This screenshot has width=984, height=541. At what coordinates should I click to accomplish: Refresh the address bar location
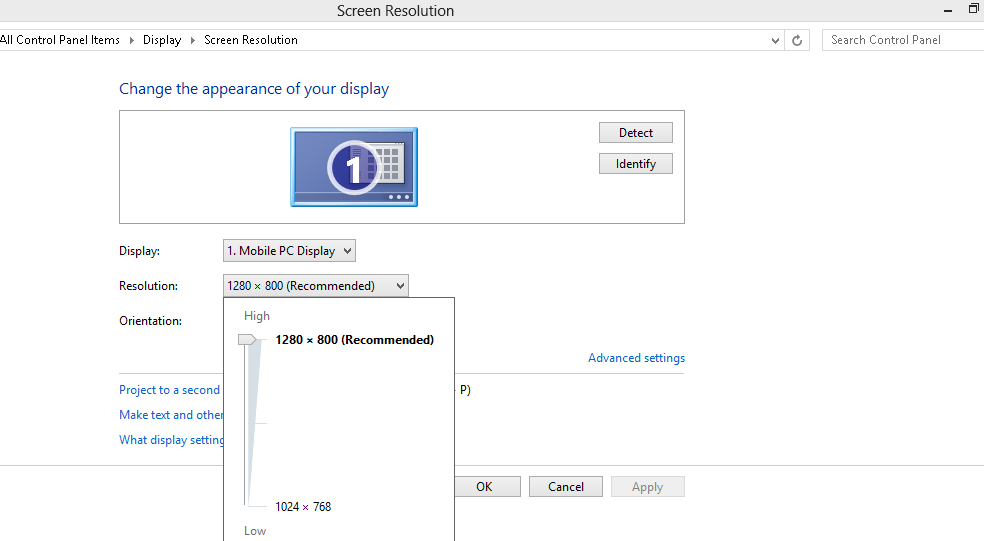pos(797,40)
